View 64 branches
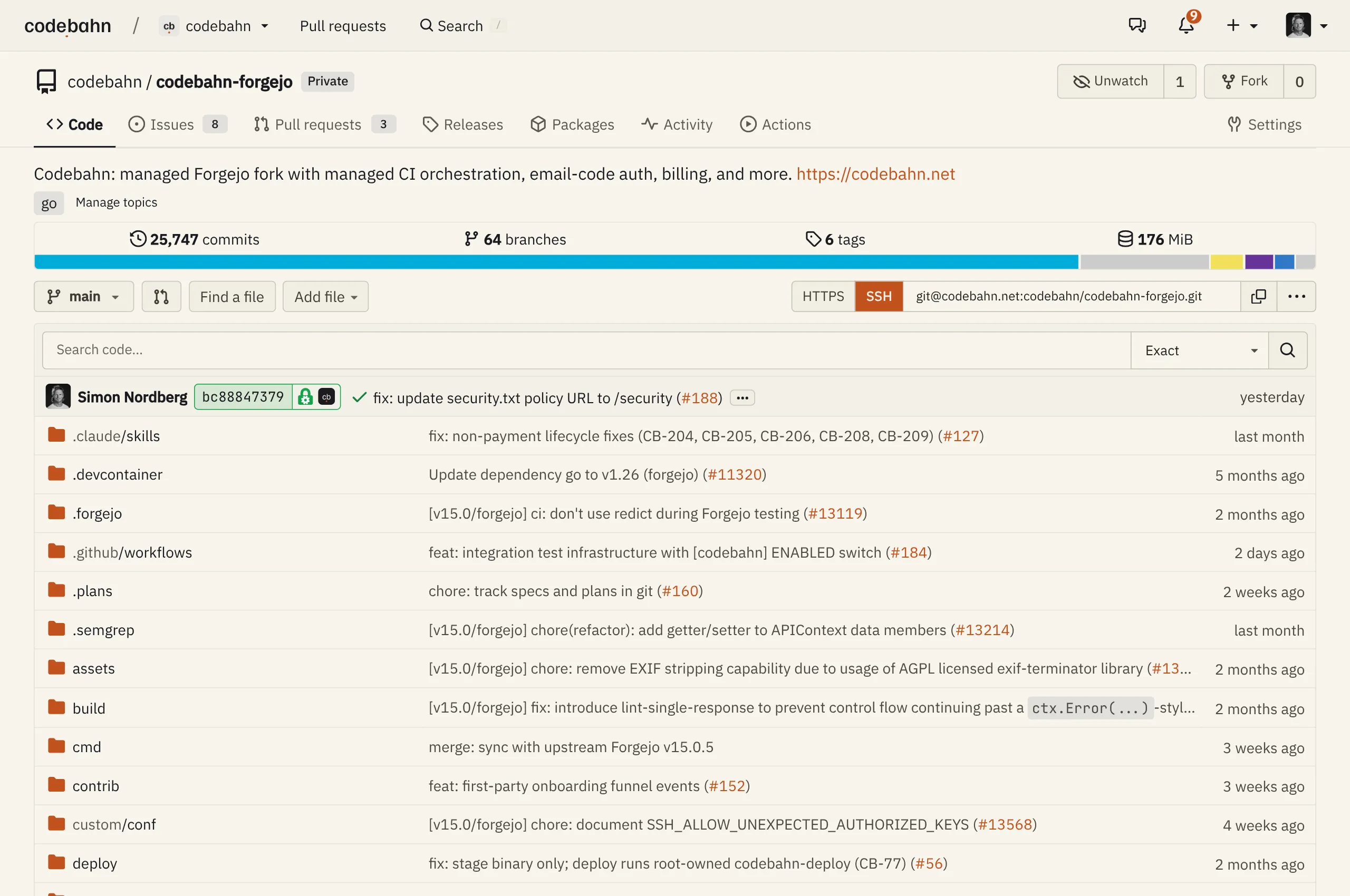1350x896 pixels. (x=515, y=239)
